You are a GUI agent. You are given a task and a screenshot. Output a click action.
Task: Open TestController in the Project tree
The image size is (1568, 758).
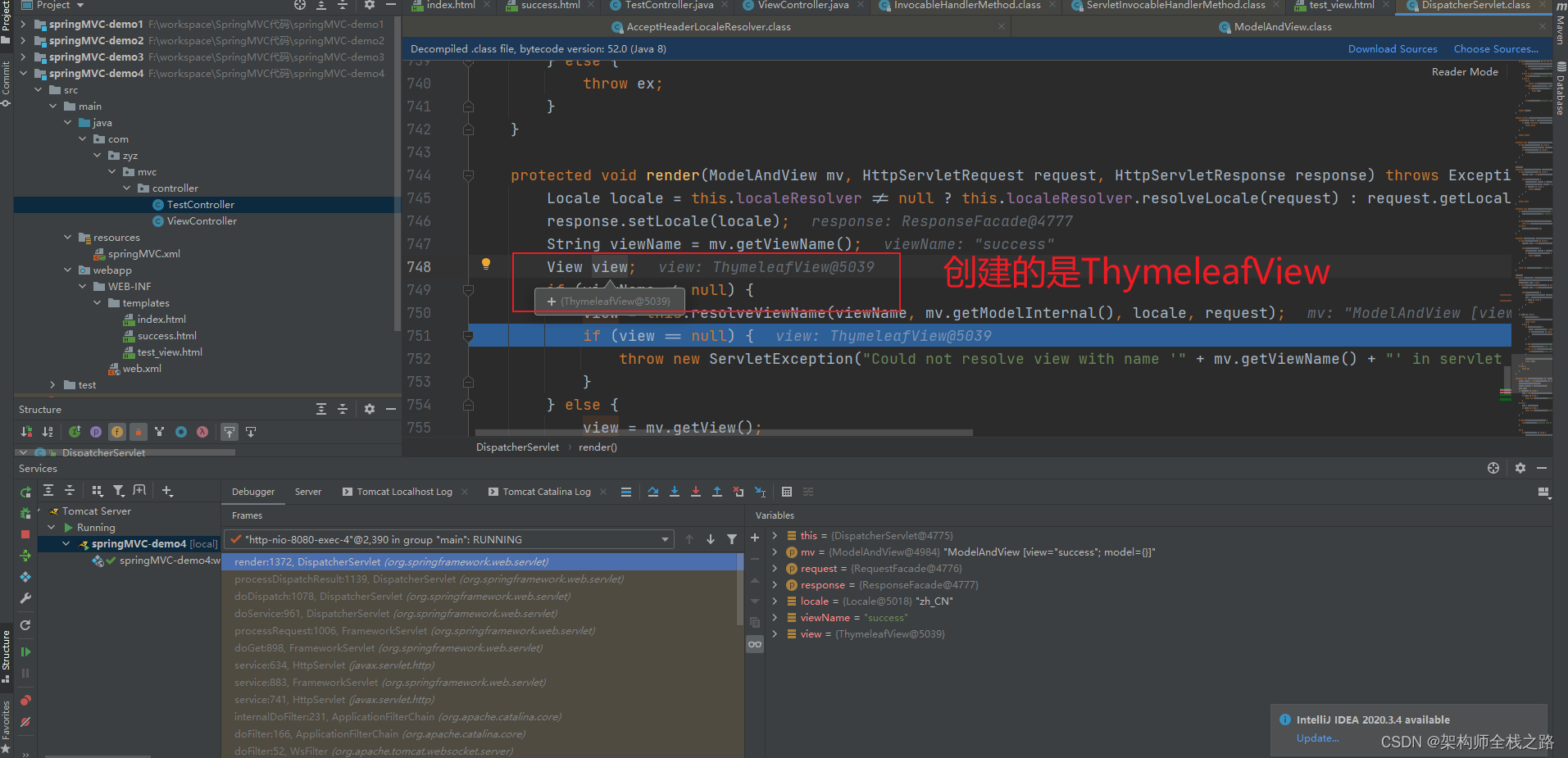[x=200, y=205]
